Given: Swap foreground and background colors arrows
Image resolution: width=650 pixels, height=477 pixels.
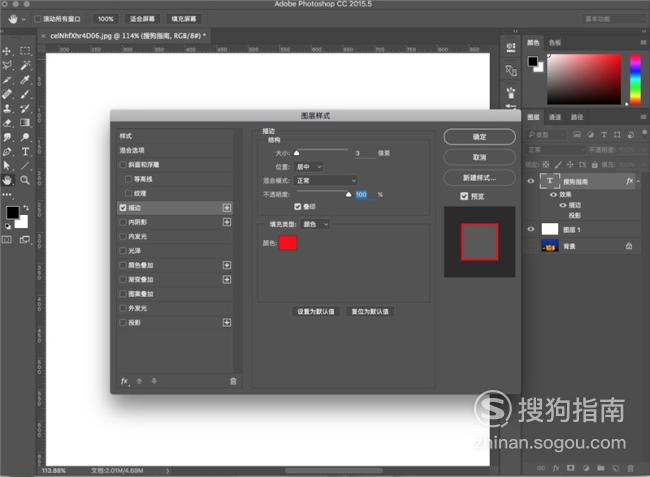Looking at the screenshot, I should click(26, 208).
